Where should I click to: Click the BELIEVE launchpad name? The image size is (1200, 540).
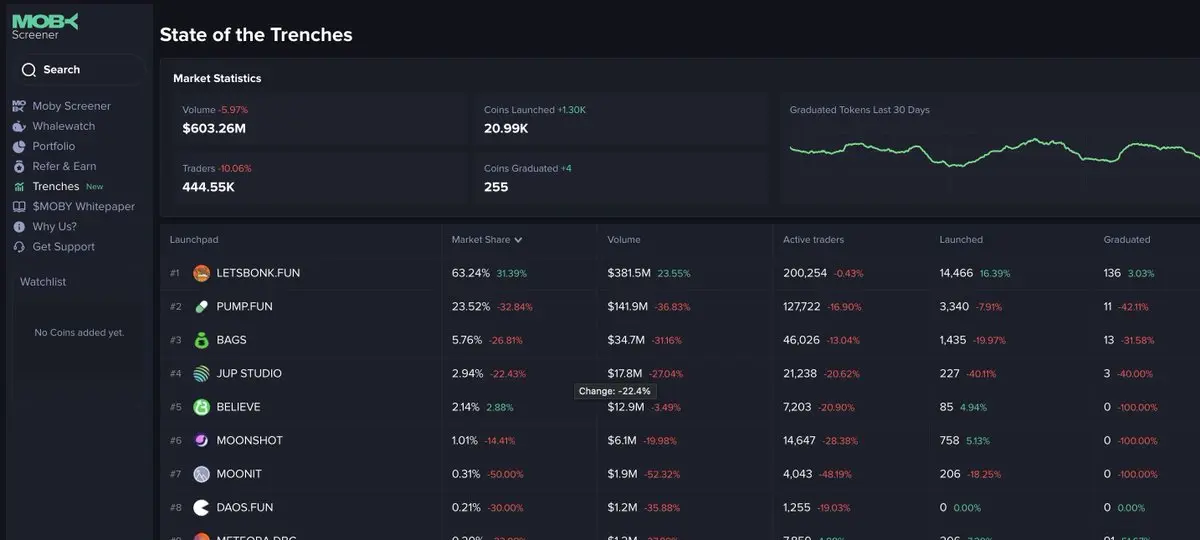click(239, 407)
